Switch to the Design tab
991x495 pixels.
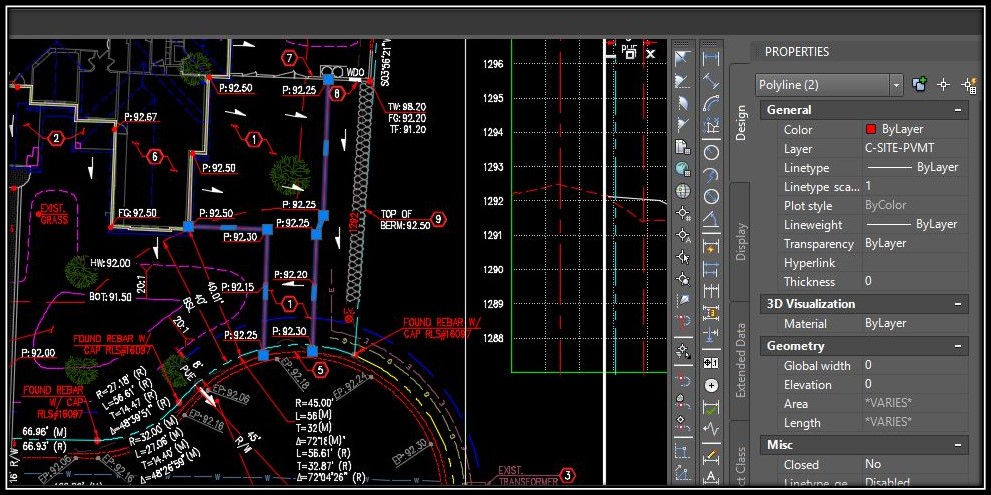[x=740, y=123]
